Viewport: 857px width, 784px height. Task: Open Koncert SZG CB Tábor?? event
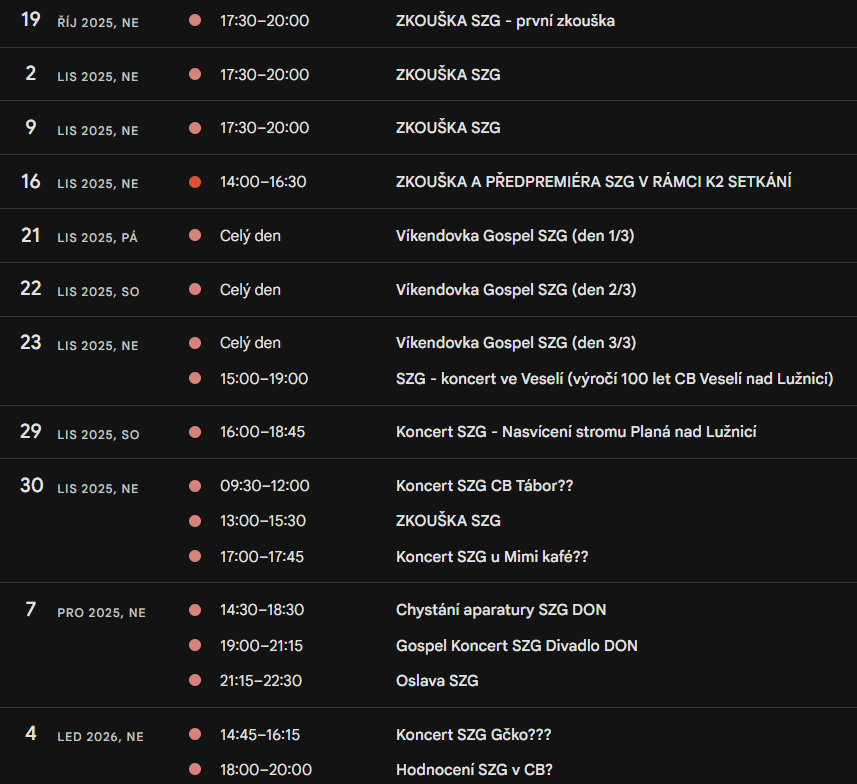484,486
